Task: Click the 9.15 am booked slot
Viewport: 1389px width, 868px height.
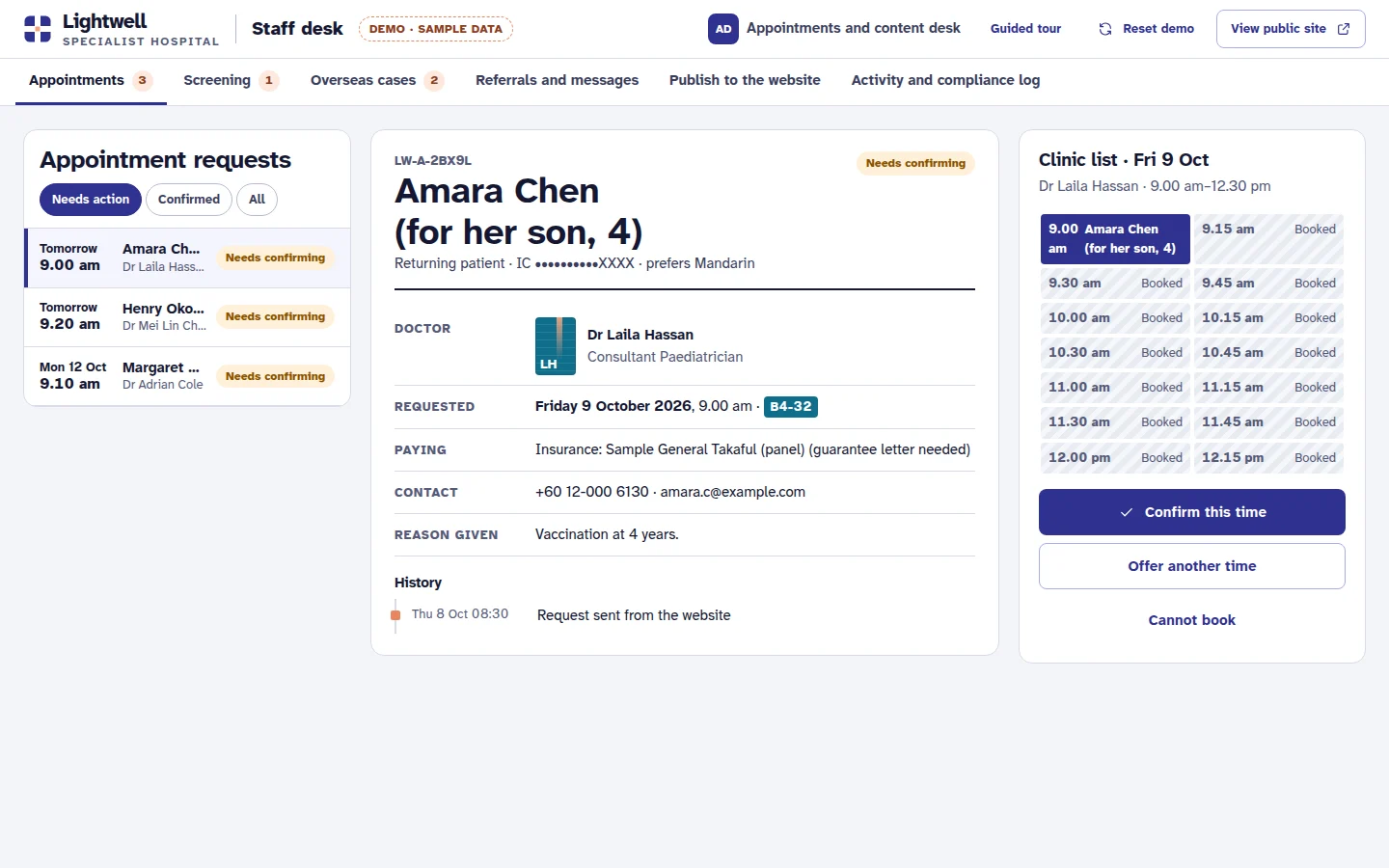Action: 1268,238
